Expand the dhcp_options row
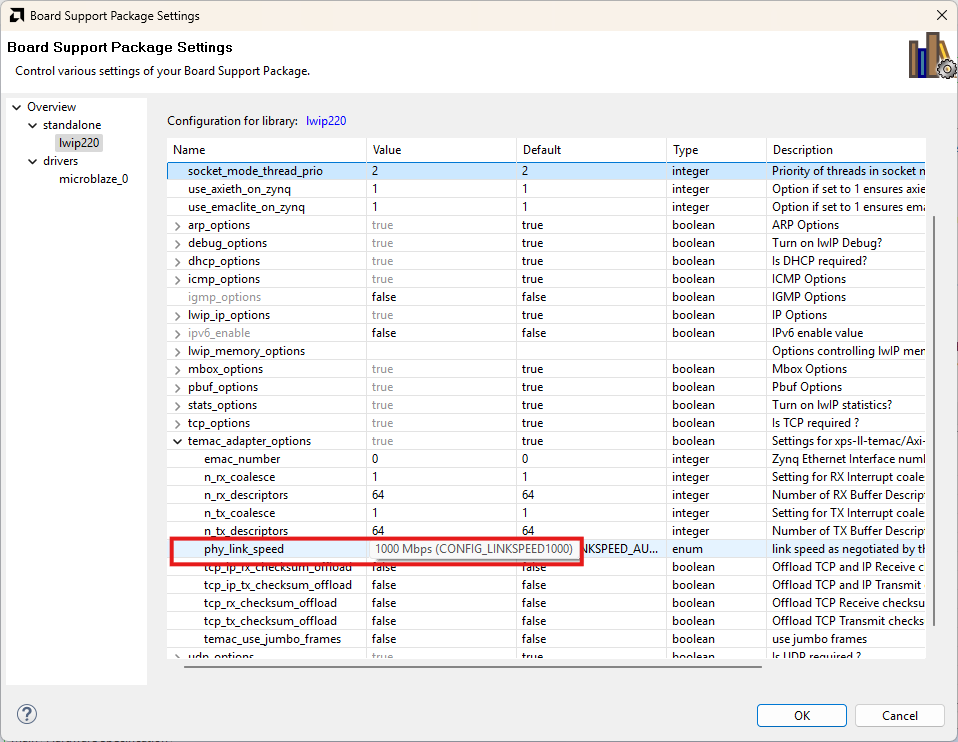Screen dimensions: 958x742 tap(178, 261)
